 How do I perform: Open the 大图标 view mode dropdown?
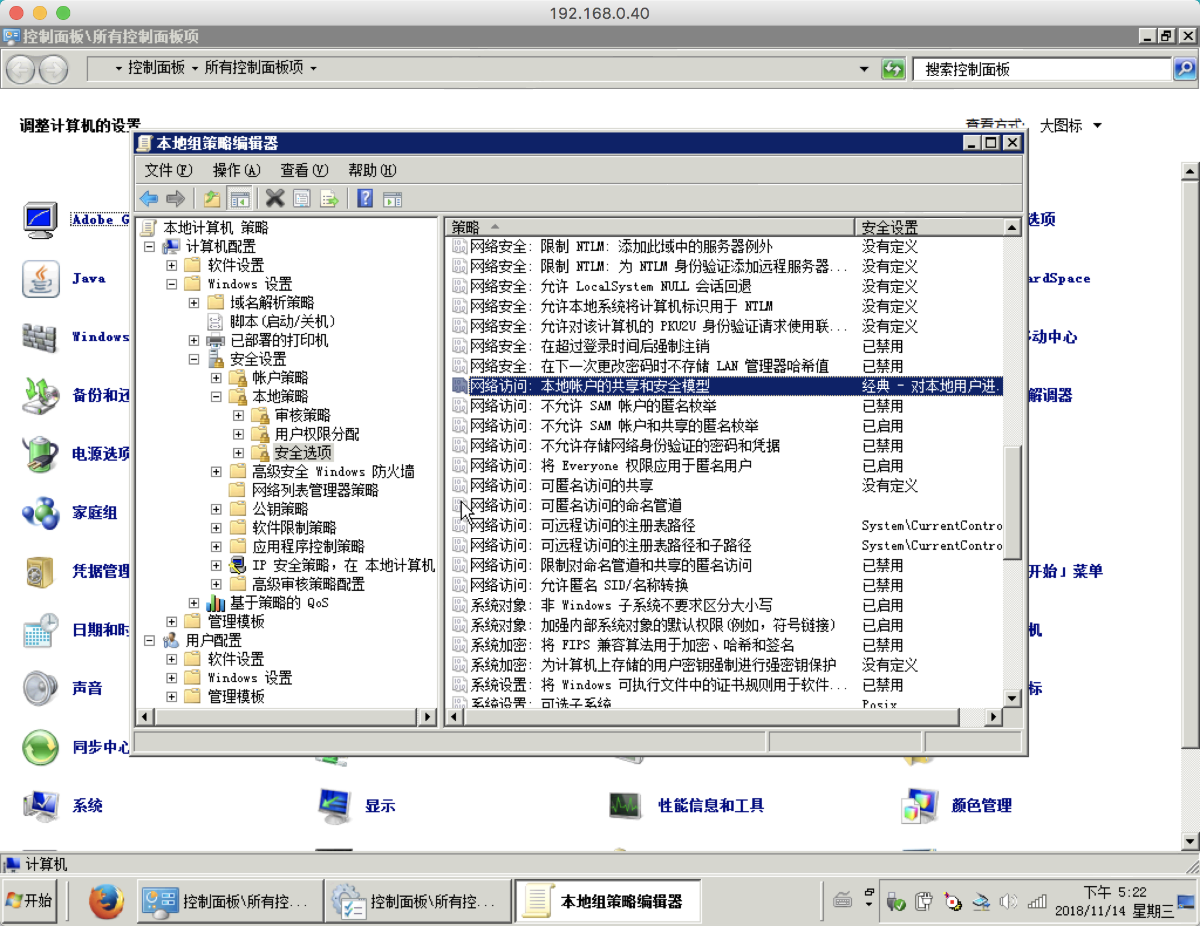pos(1070,126)
